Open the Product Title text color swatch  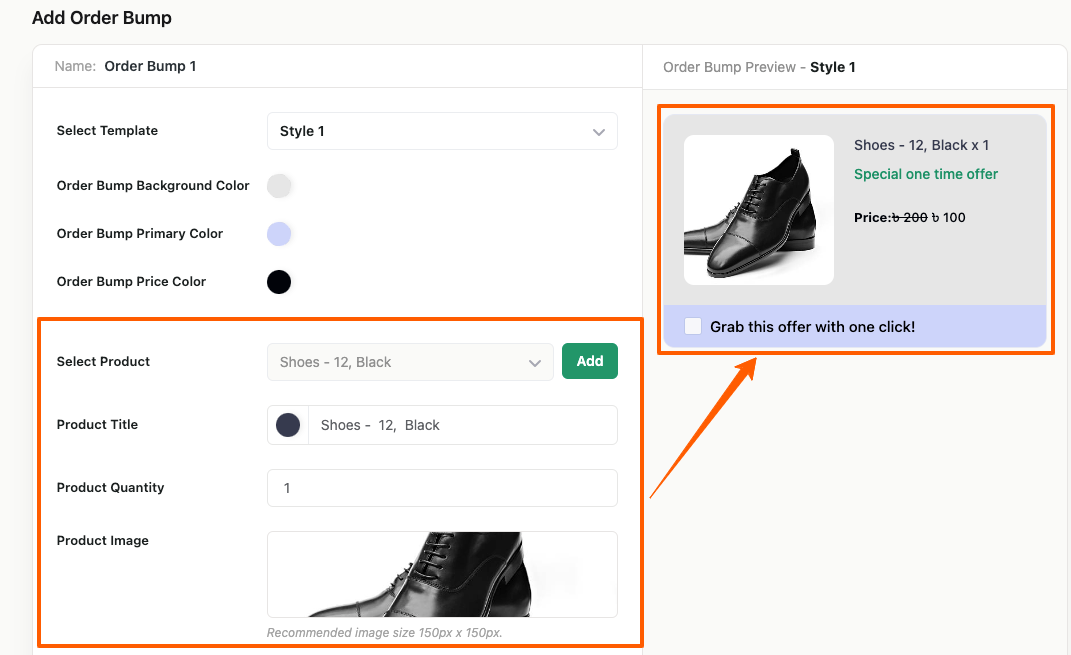(x=288, y=425)
